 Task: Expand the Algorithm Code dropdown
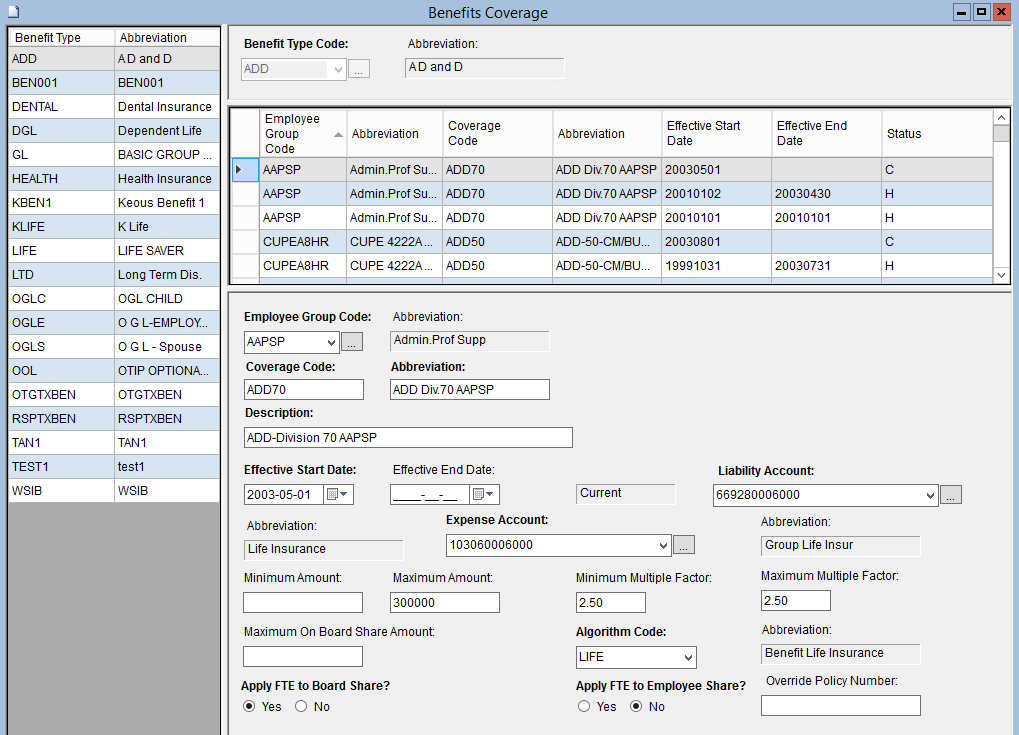(688, 658)
